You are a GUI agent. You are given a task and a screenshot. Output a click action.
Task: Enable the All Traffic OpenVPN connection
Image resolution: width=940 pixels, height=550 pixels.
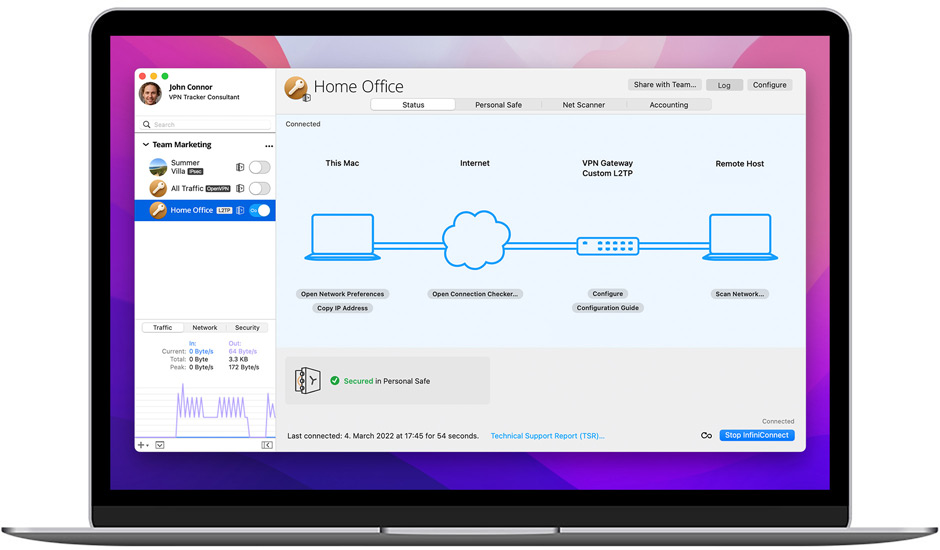tap(259, 188)
